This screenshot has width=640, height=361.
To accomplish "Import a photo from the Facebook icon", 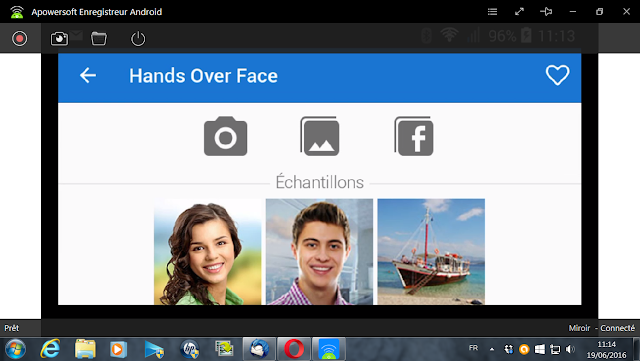I will coord(414,136).
